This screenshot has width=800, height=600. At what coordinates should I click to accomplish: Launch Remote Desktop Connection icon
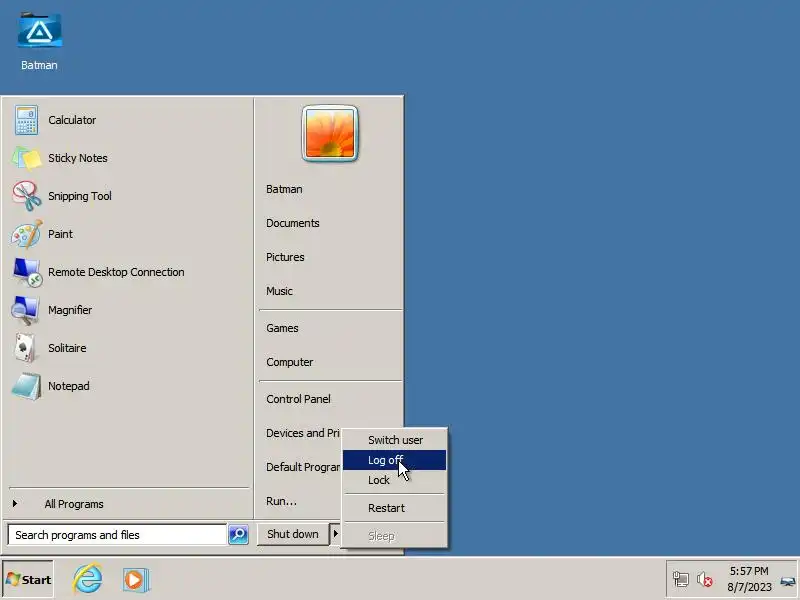point(26,272)
